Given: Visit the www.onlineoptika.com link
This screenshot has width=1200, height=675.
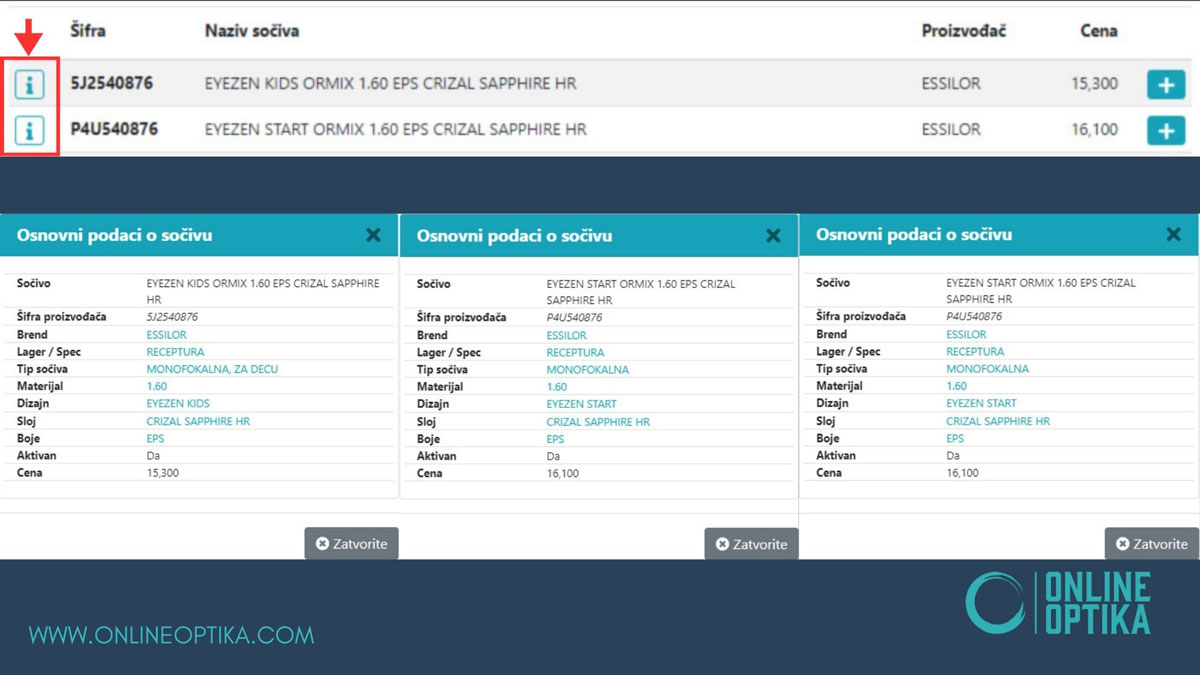Looking at the screenshot, I should tap(171, 635).
